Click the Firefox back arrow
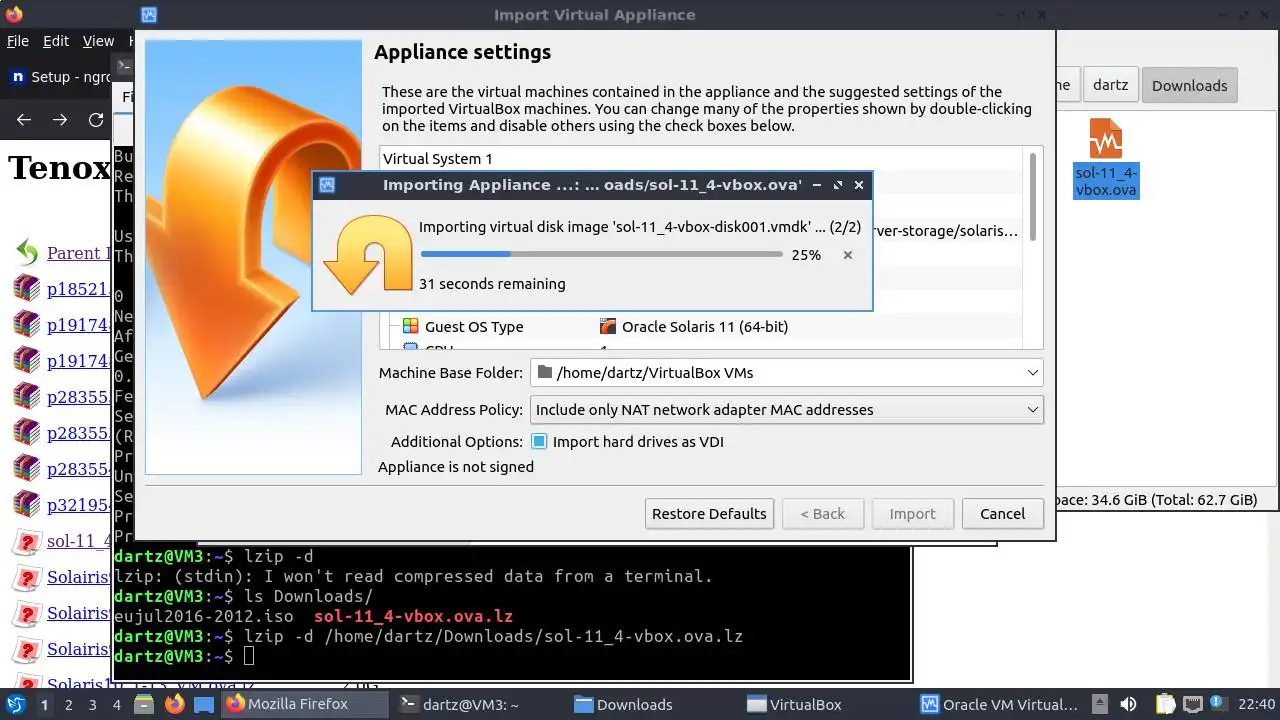1280x720 pixels. coord(24,120)
